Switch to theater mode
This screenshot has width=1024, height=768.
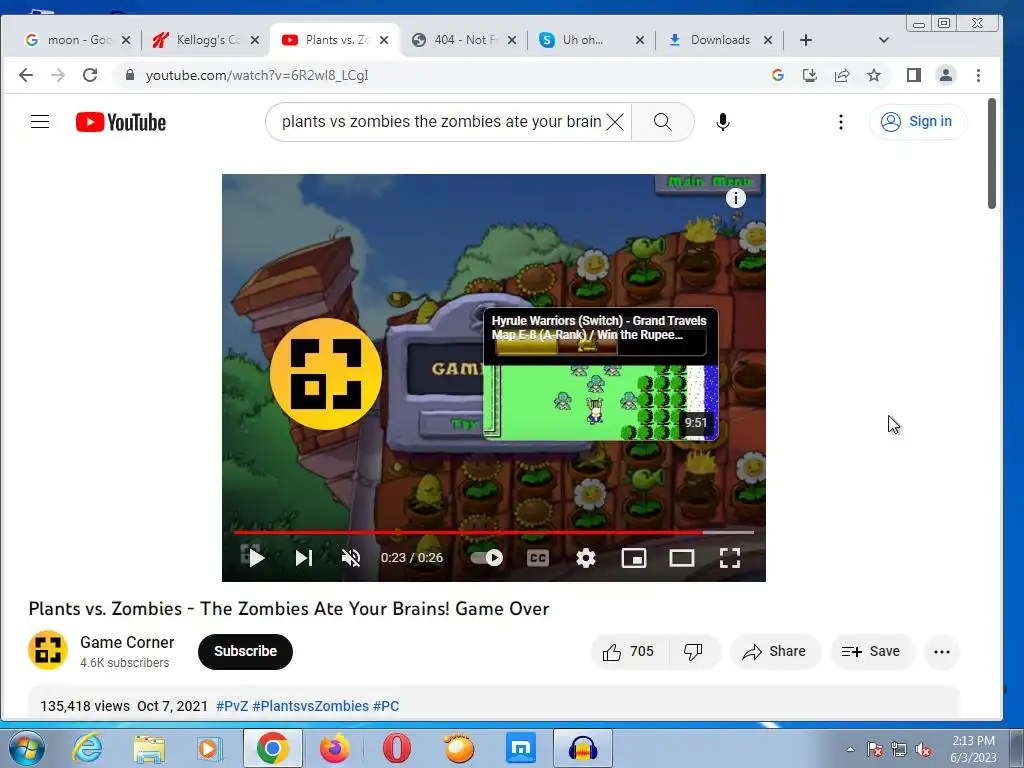pyautogui.click(x=682, y=558)
